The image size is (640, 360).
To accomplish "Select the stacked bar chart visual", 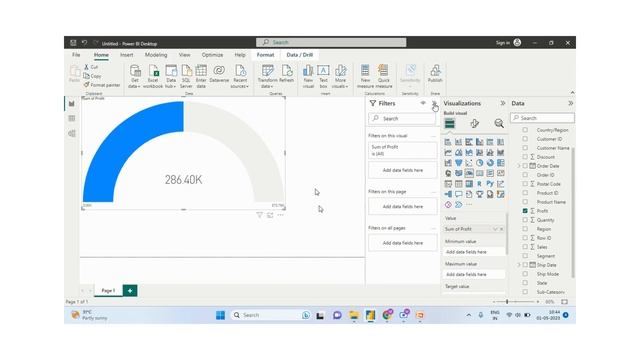I will pos(448,142).
